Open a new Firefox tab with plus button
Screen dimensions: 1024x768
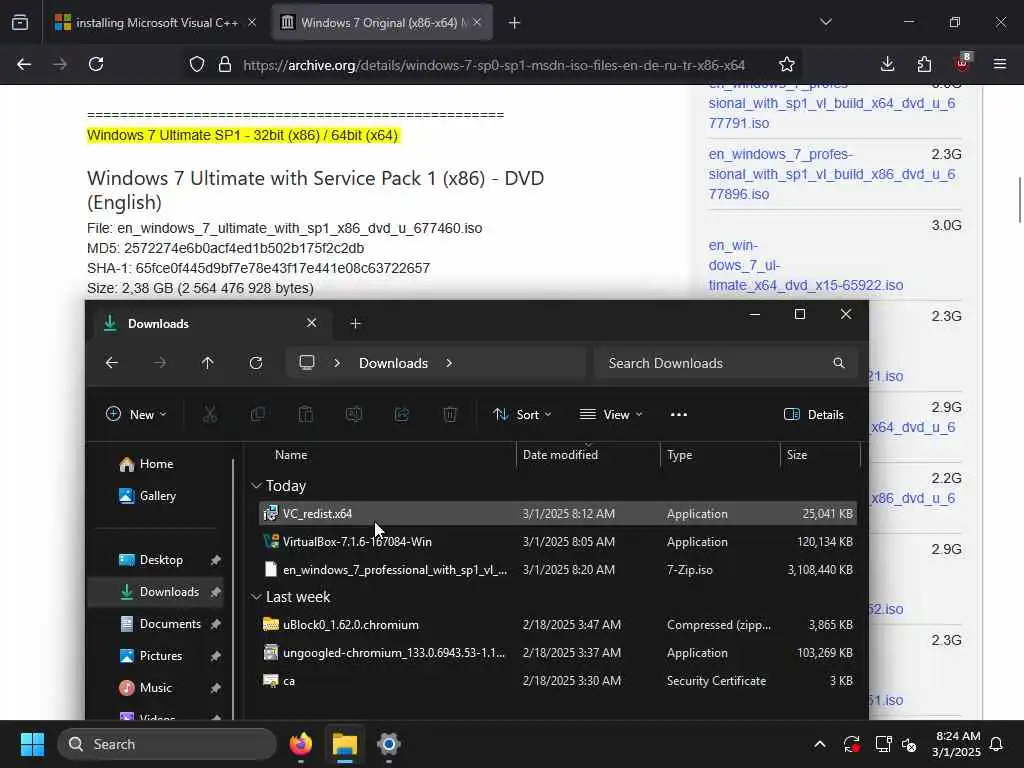pos(515,23)
